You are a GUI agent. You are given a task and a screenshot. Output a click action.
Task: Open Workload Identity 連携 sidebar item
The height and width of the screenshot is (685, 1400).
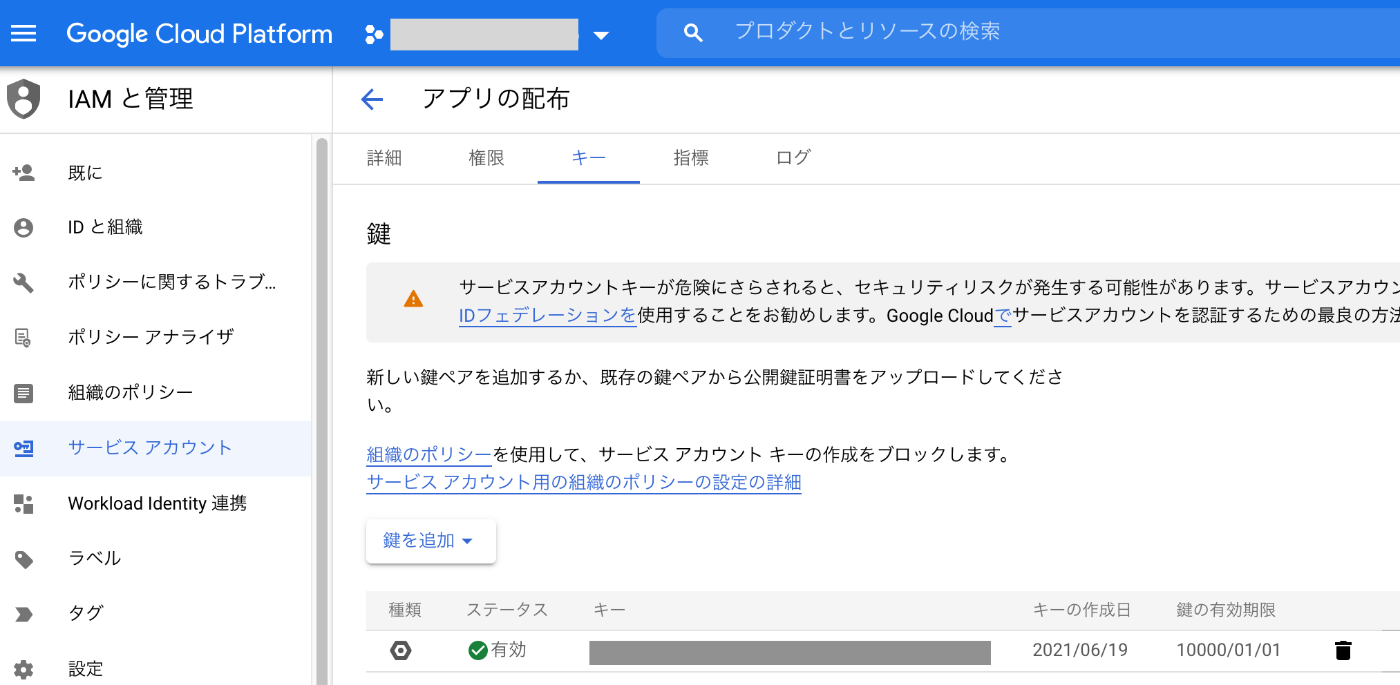point(156,504)
